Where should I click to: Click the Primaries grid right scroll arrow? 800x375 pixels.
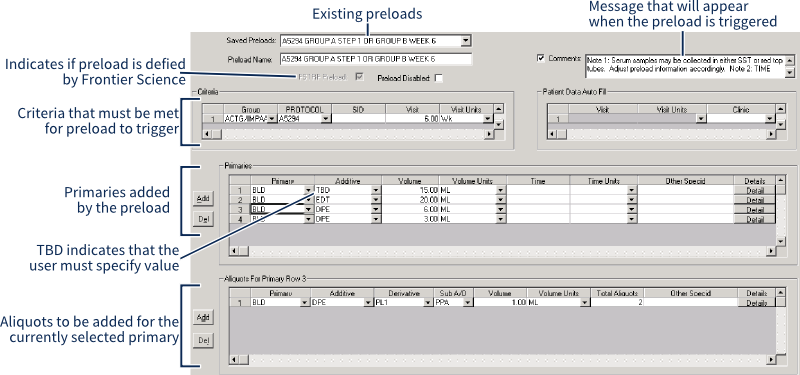(x=771, y=251)
